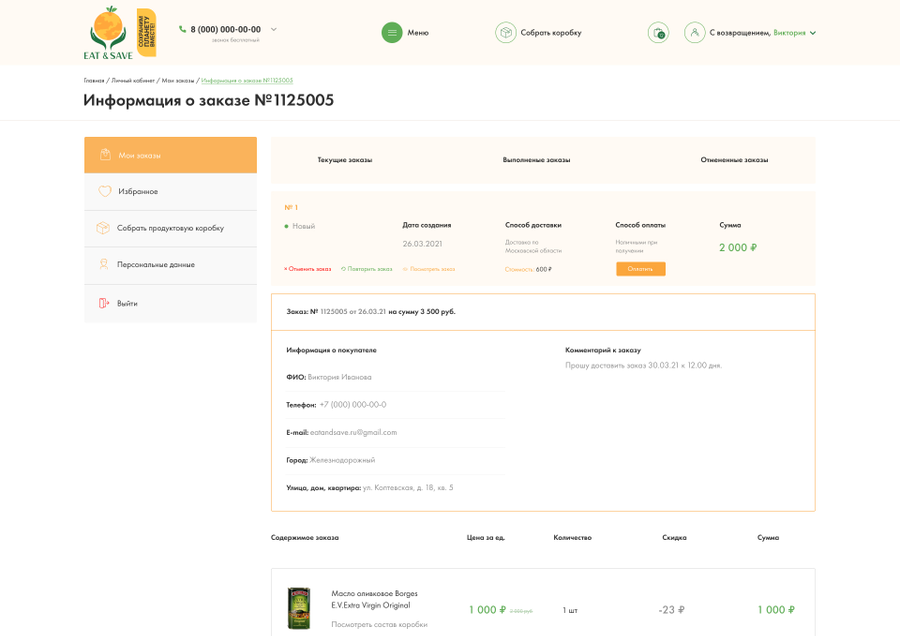This screenshot has height=636, width=900.
Task: Expand the Виктория account dropdown chevron
Action: pyautogui.click(x=813, y=33)
